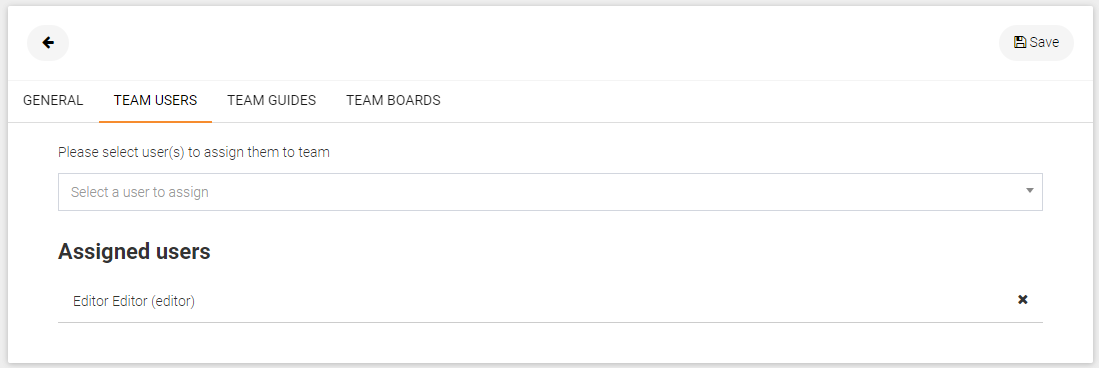Screen dimensions: 1099x368
Task: Select the TEAM USERS tab
Action: click(x=156, y=100)
